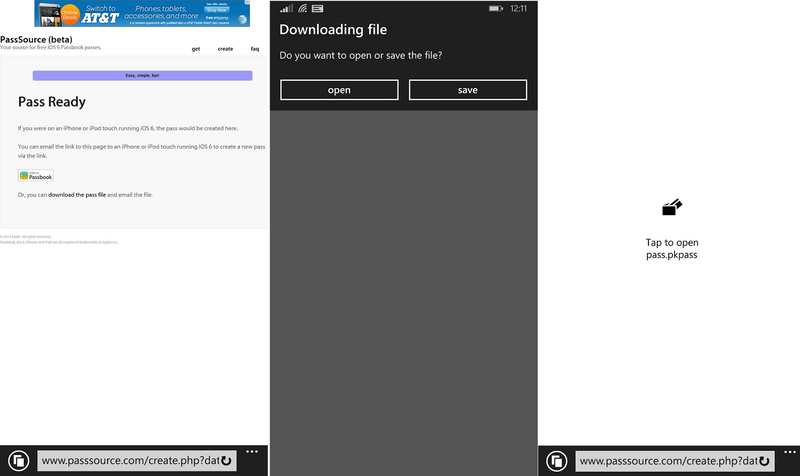Viewport: 800px width, 476px height.
Task: Refresh the page on the pass.pkpass screen
Action: point(765,461)
